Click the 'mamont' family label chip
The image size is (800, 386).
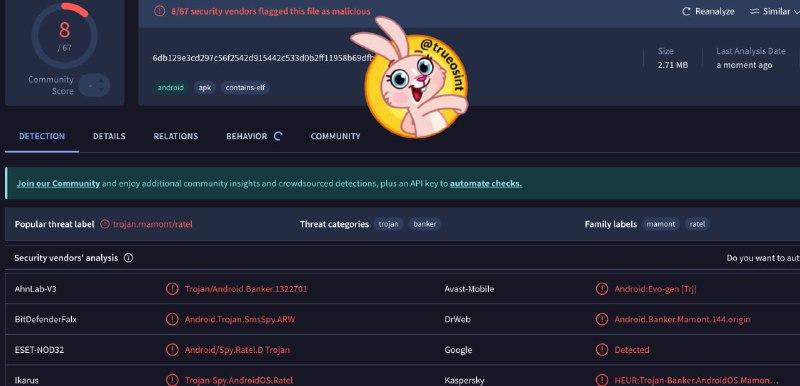[661, 224]
